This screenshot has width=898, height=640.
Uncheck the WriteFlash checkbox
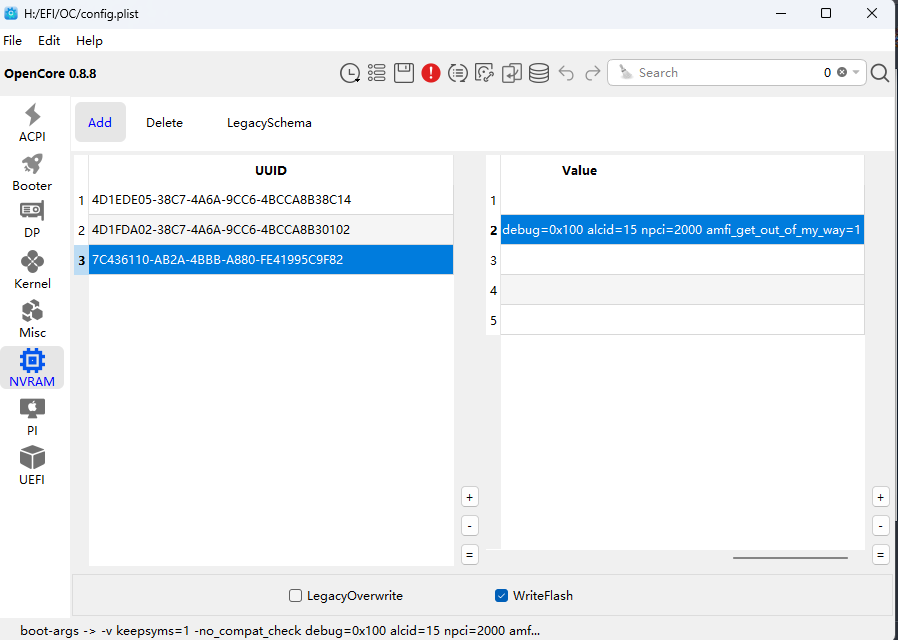(502, 596)
